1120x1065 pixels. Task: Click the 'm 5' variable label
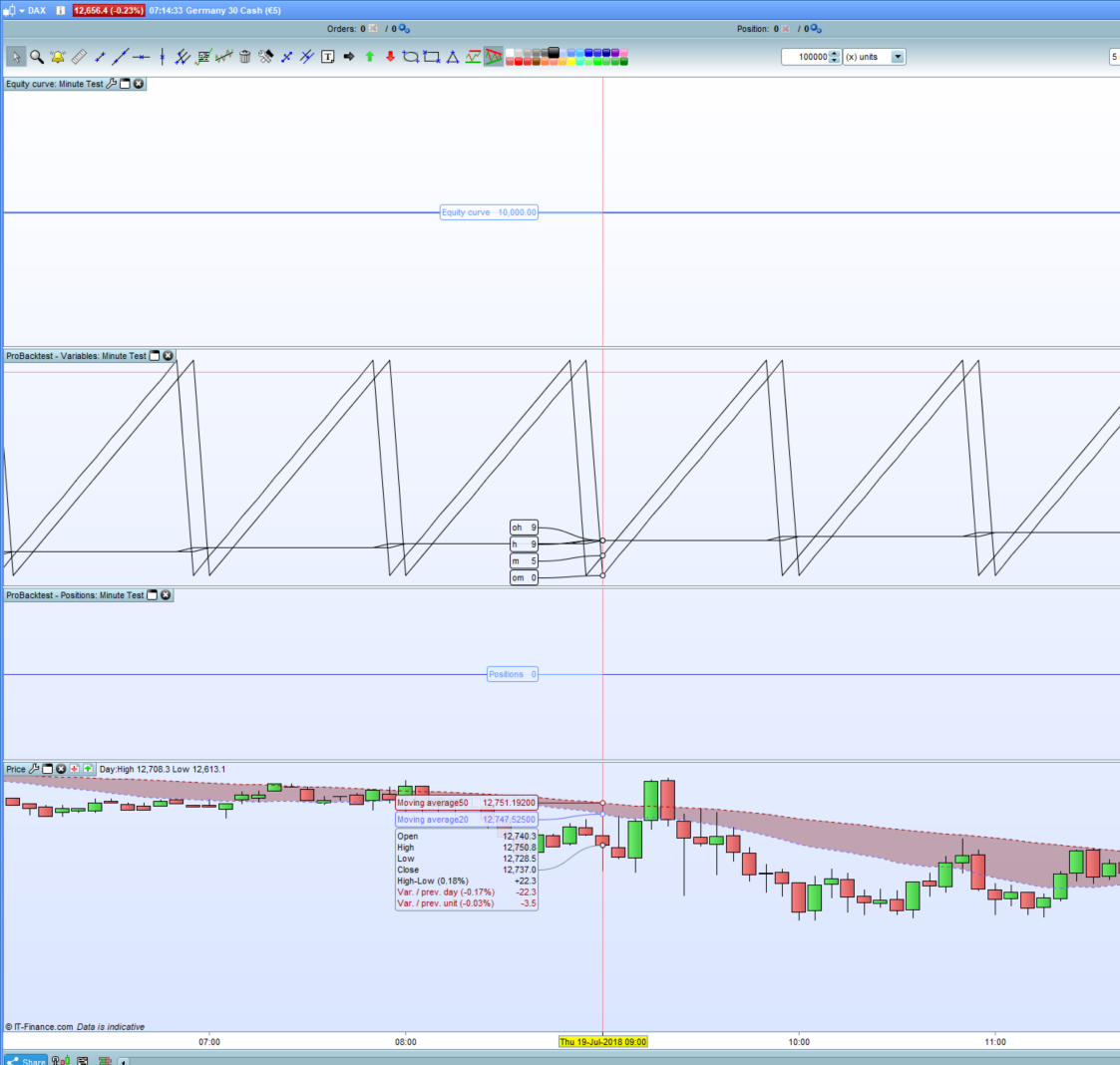point(524,560)
